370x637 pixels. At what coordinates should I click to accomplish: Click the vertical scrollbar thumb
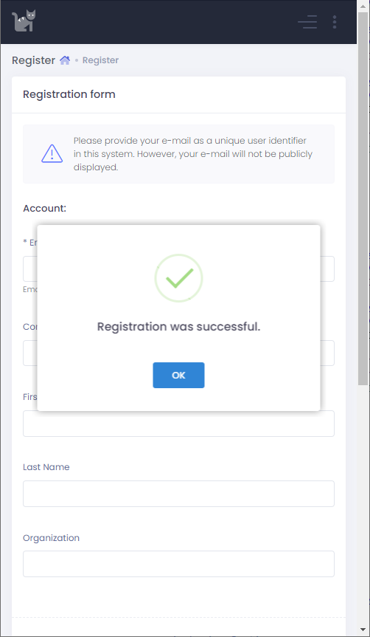tap(363, 198)
